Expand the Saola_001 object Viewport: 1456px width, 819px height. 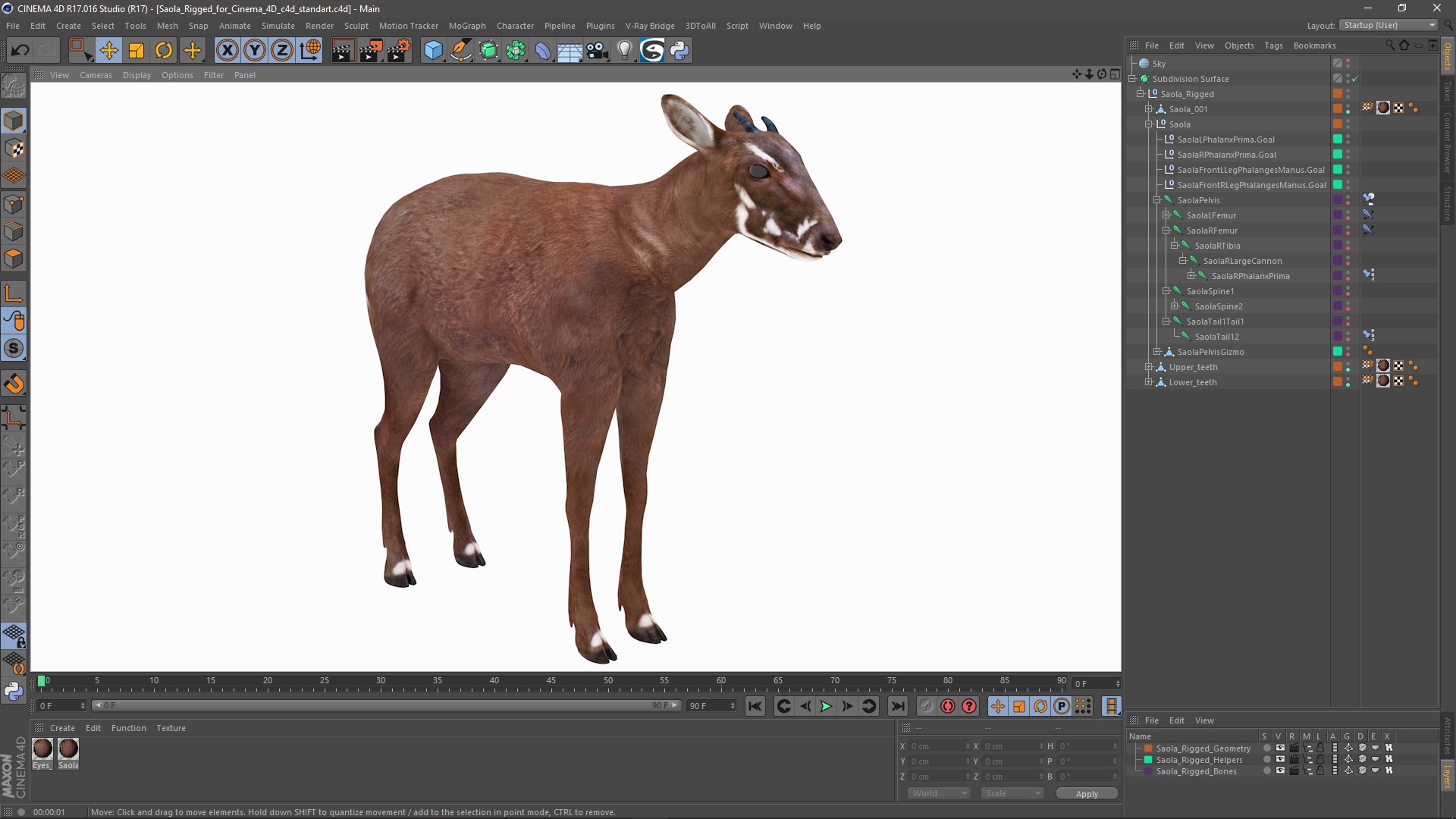click(1148, 109)
